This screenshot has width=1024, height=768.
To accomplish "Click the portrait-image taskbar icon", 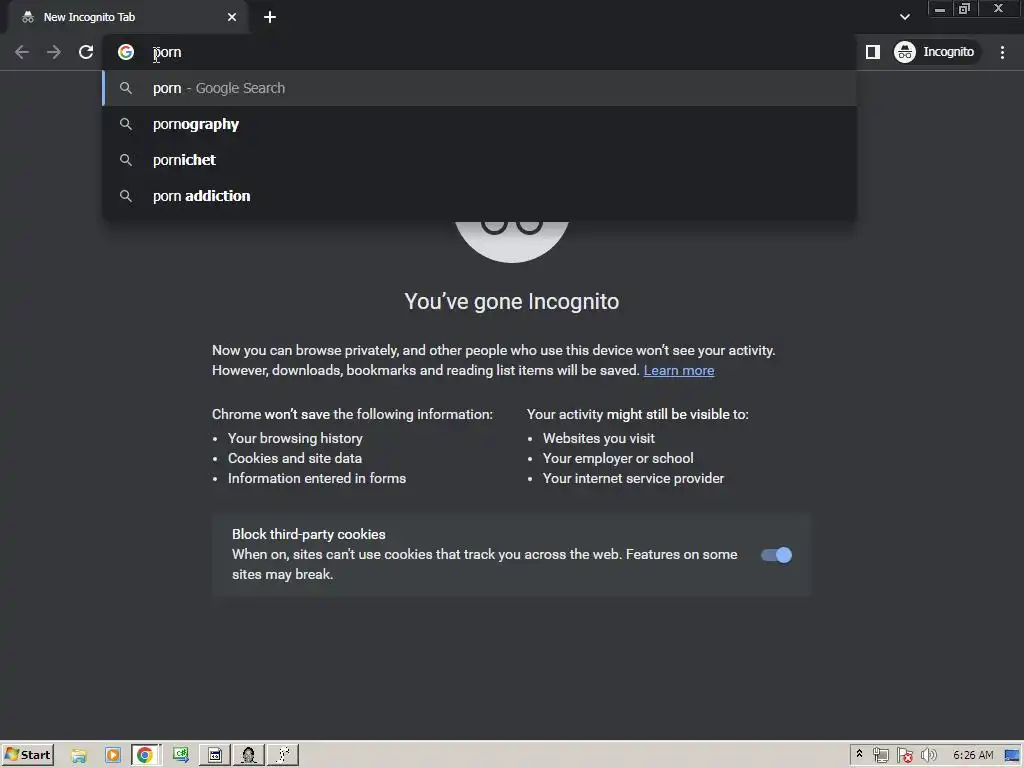I will pos(249,756).
